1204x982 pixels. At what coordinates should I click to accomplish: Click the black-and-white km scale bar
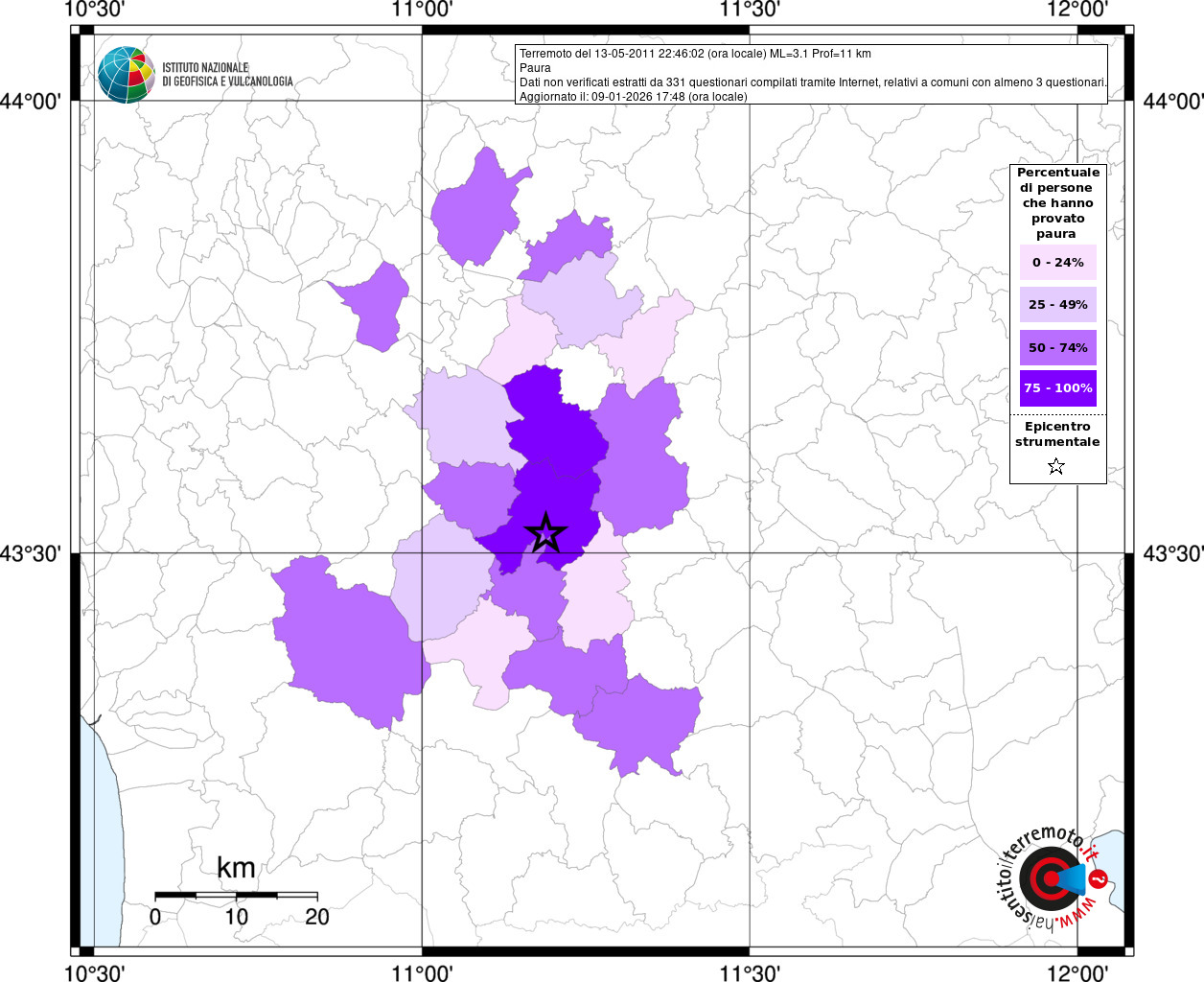pos(236,895)
